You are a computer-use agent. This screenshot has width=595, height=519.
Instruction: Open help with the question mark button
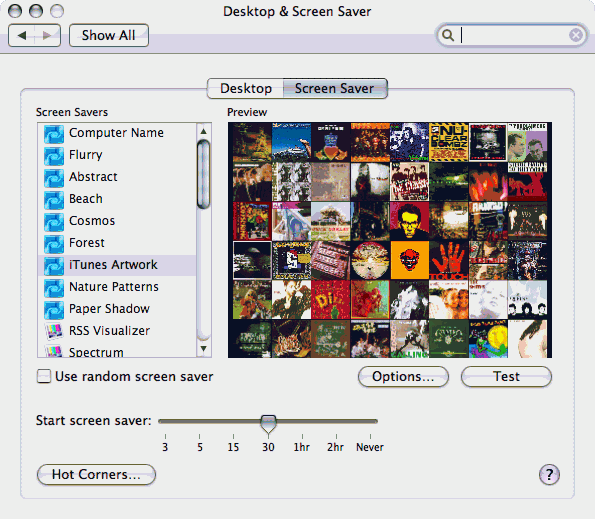549,474
